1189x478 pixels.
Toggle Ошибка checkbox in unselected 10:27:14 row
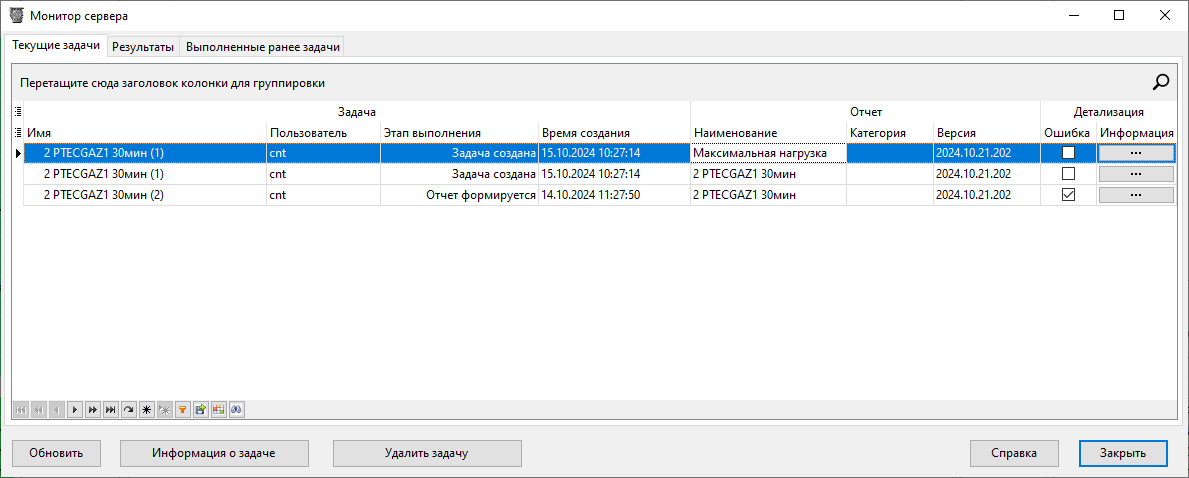(x=1068, y=174)
